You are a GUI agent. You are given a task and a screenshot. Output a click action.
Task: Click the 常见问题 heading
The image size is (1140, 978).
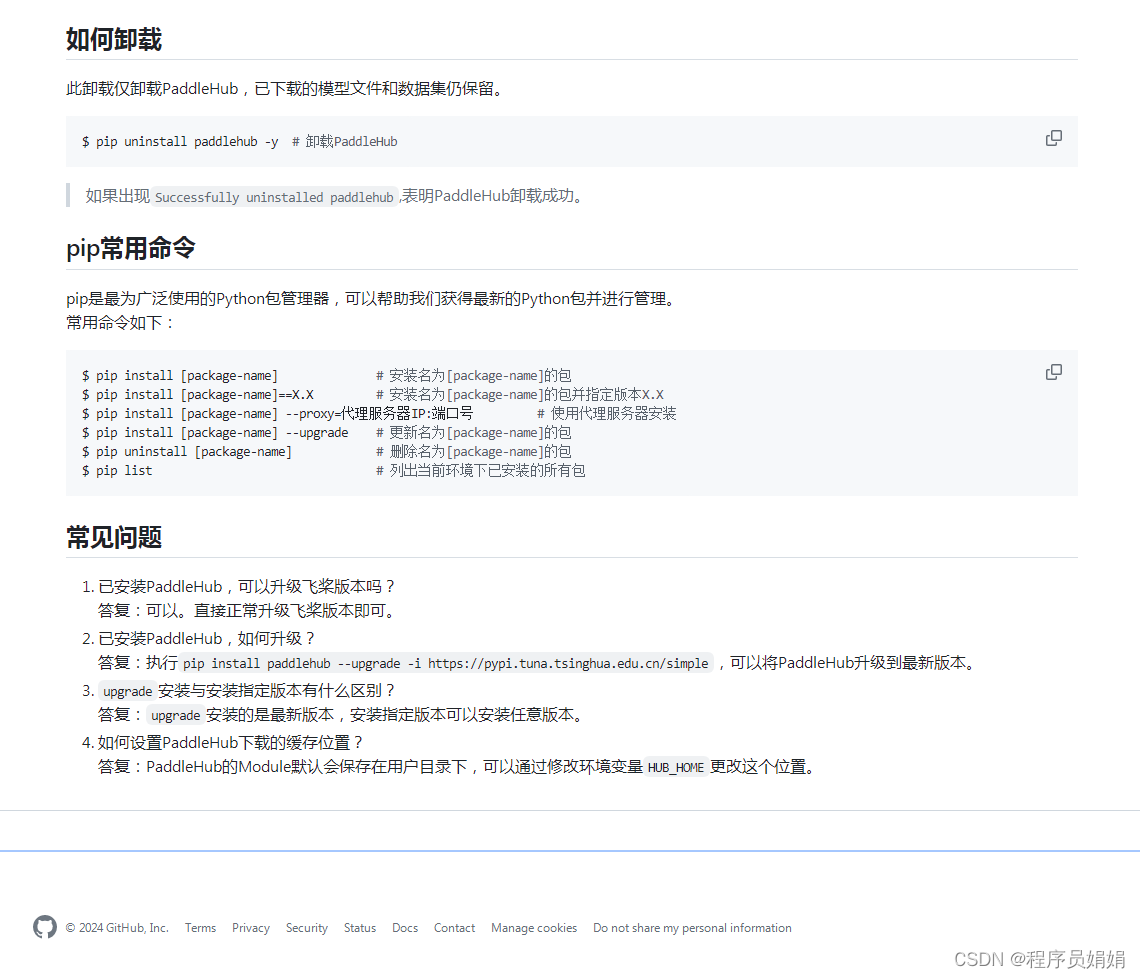tap(114, 537)
